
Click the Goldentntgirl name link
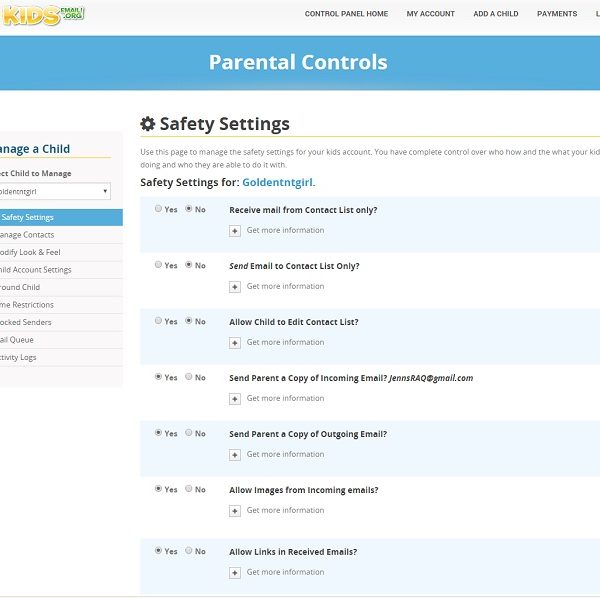[x=277, y=182]
